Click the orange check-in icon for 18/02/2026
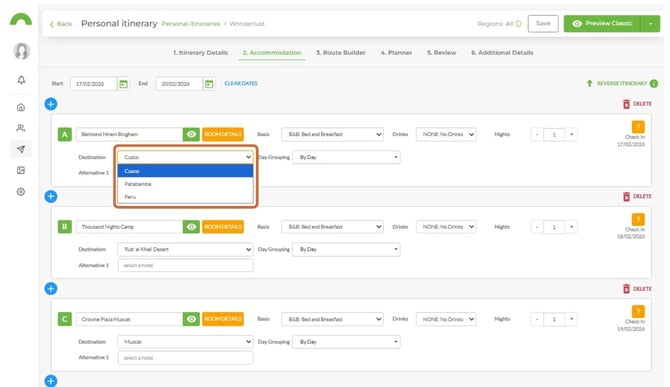The width and height of the screenshot is (670, 387). (638, 220)
